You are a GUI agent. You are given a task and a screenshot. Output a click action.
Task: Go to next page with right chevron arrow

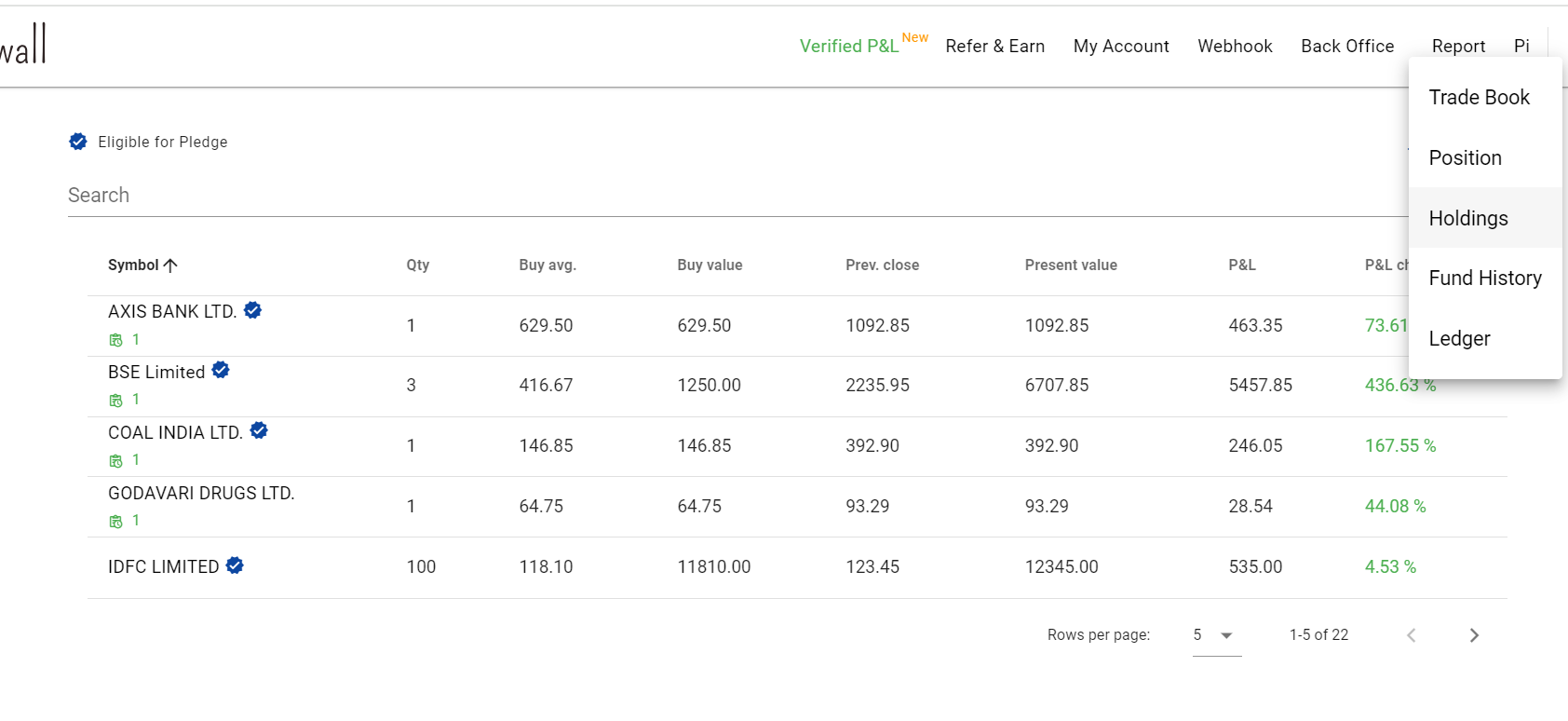(x=1474, y=634)
